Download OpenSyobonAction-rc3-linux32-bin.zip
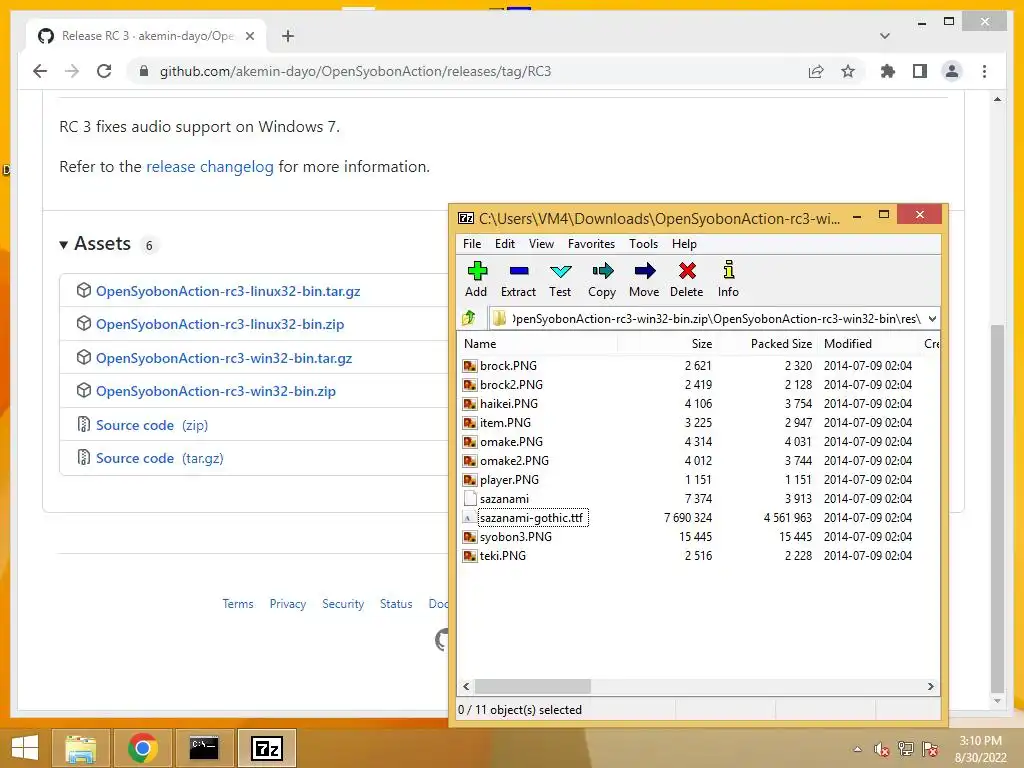This screenshot has height=768, width=1024. pyautogui.click(x=219, y=324)
